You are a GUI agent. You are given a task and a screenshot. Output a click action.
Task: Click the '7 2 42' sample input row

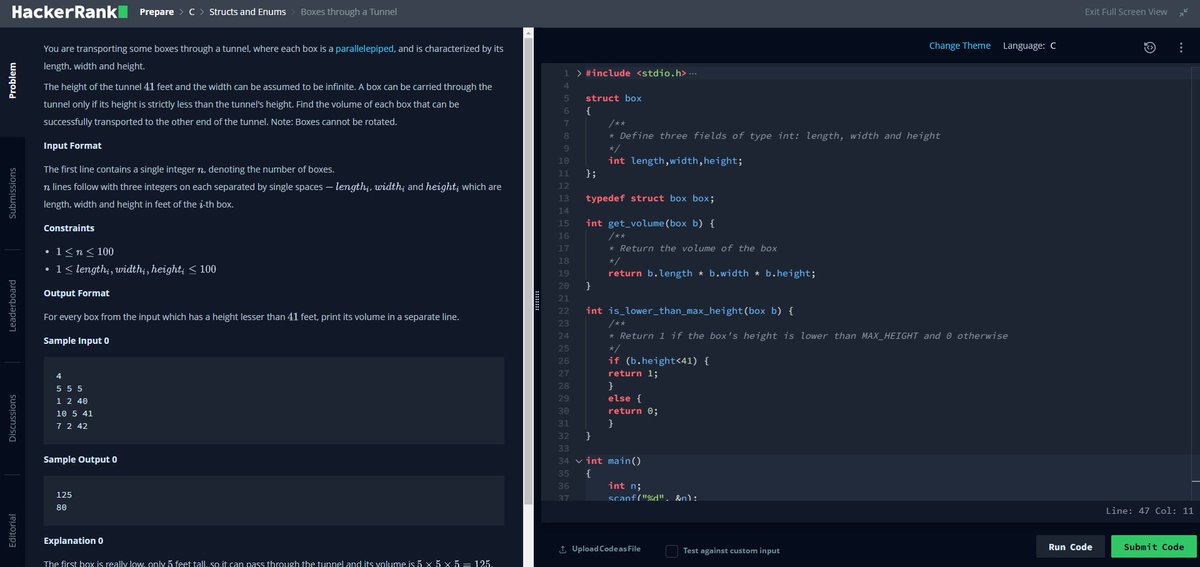click(x=72, y=426)
